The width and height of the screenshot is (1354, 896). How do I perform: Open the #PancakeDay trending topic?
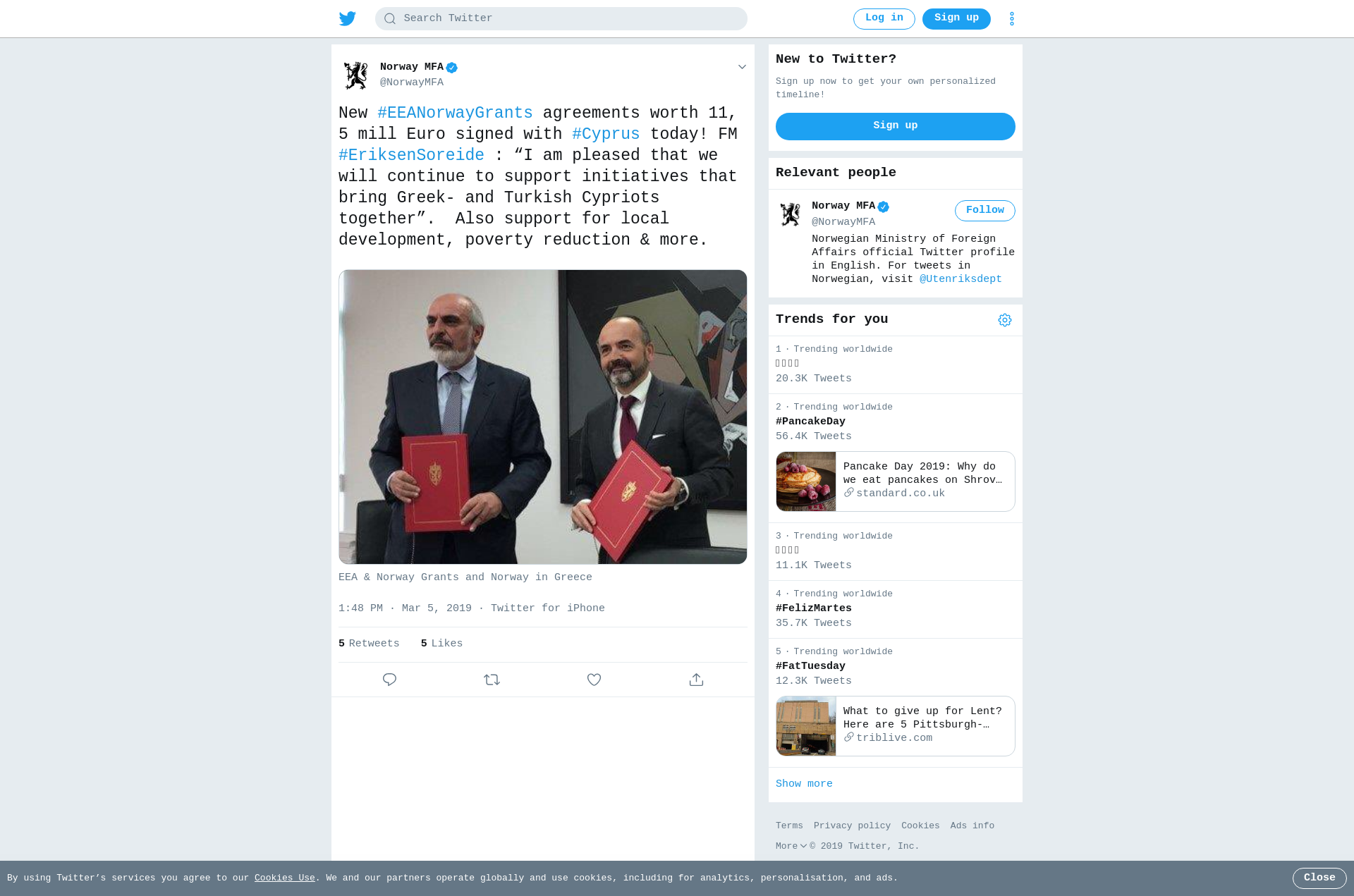click(x=810, y=422)
